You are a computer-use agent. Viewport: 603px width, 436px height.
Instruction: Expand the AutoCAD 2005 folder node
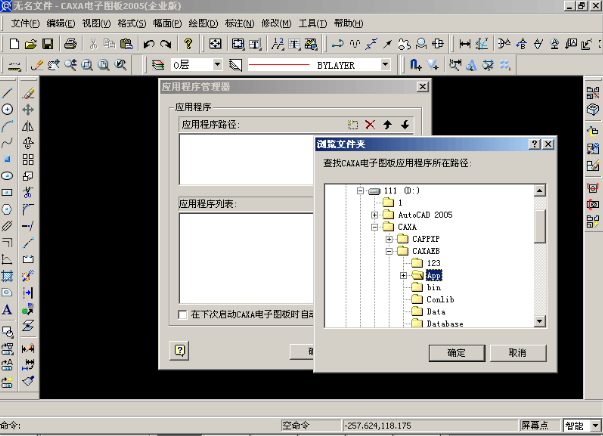[374, 215]
